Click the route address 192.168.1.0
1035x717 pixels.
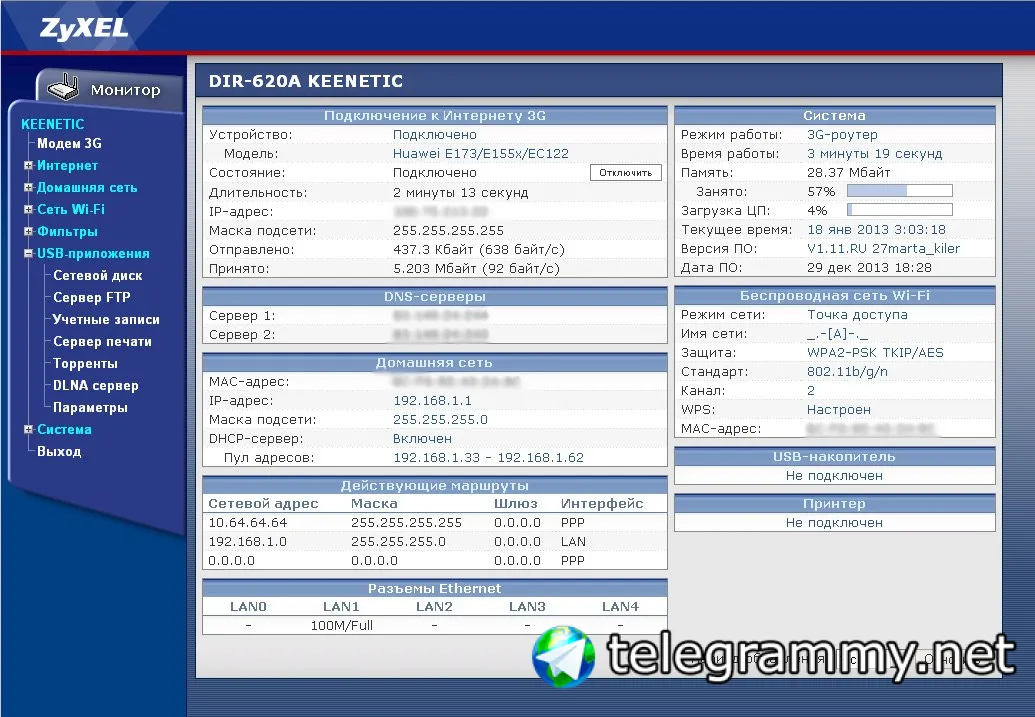click(x=248, y=542)
